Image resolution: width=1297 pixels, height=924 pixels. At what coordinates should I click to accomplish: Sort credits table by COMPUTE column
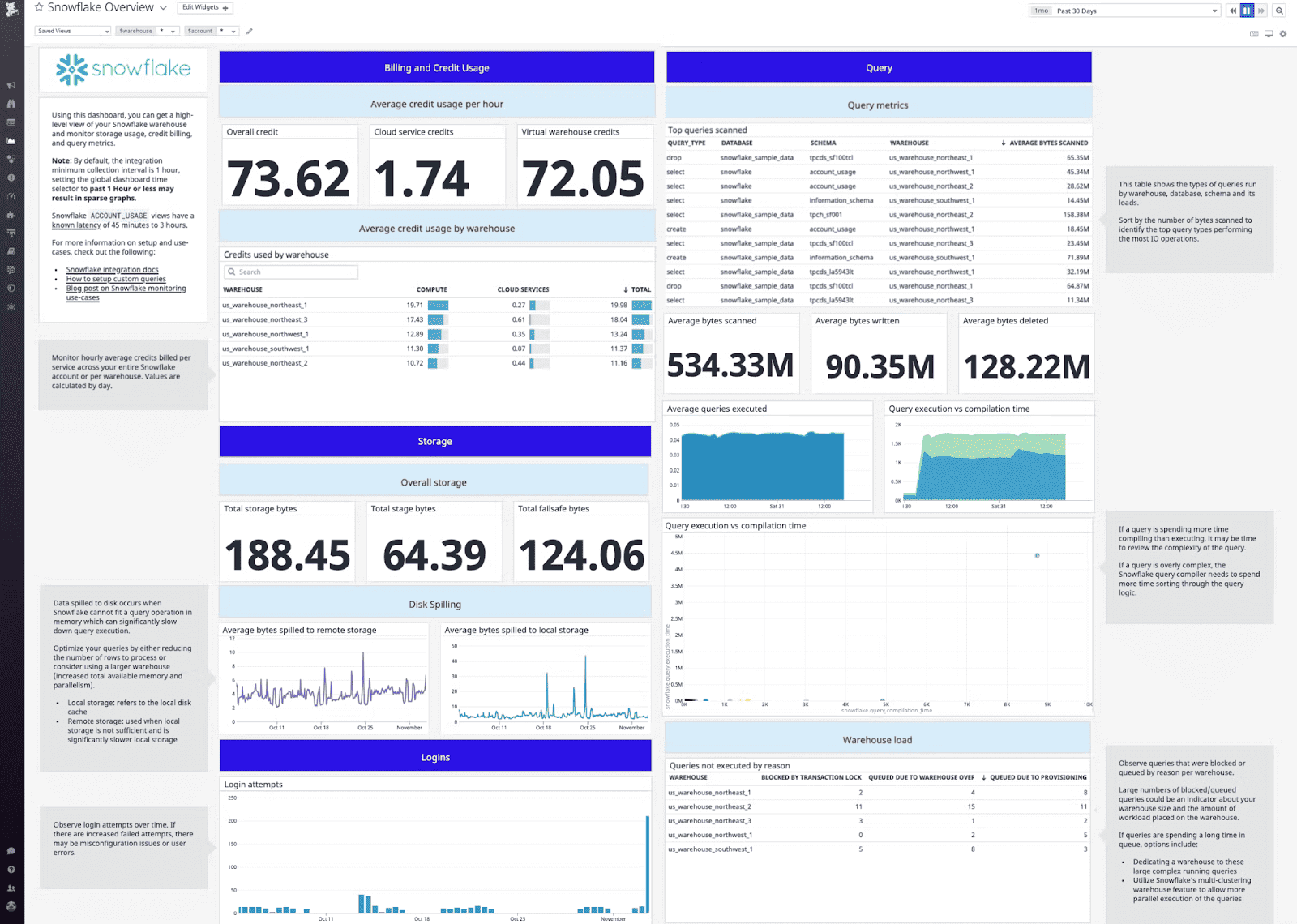pos(432,289)
